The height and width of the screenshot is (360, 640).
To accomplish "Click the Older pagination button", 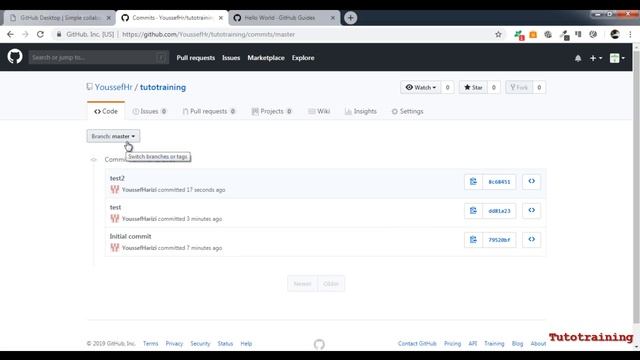I will point(331,284).
